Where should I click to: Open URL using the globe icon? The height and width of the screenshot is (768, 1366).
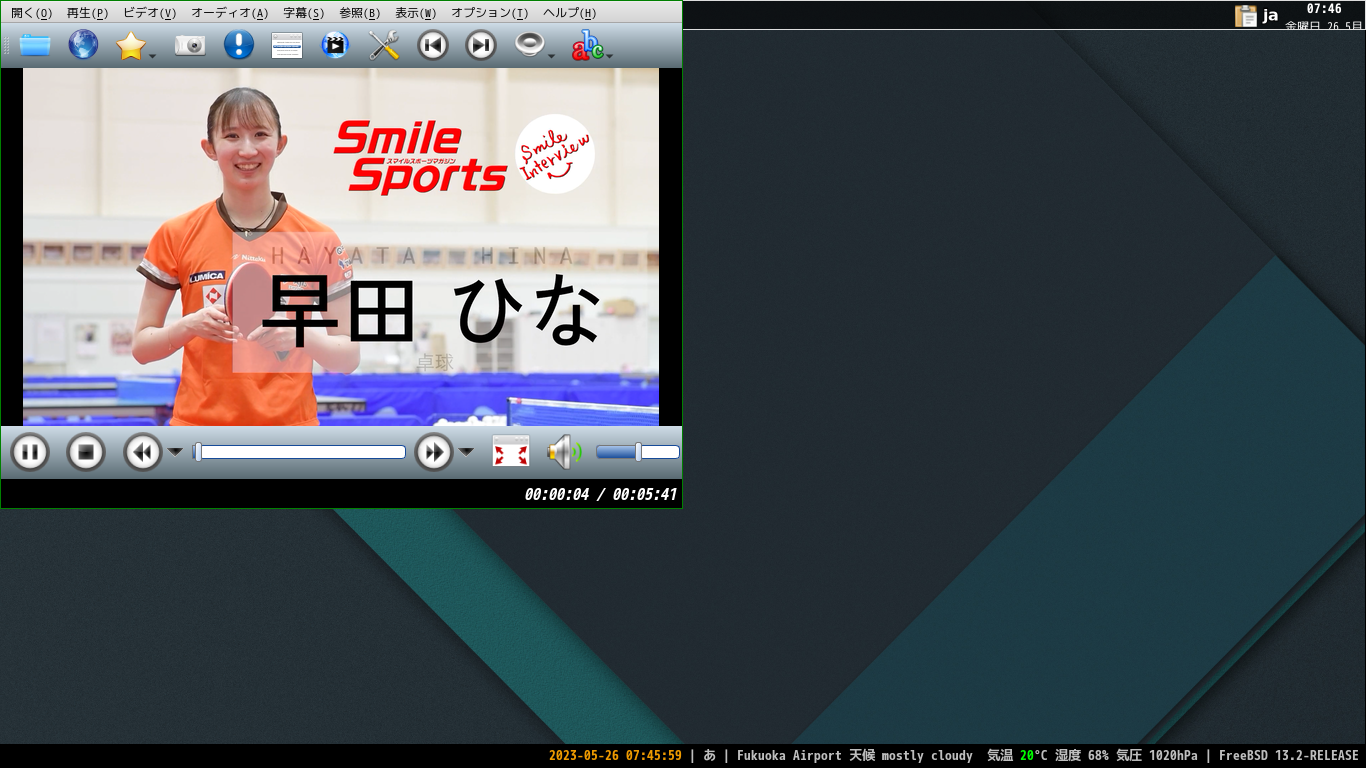click(83, 45)
